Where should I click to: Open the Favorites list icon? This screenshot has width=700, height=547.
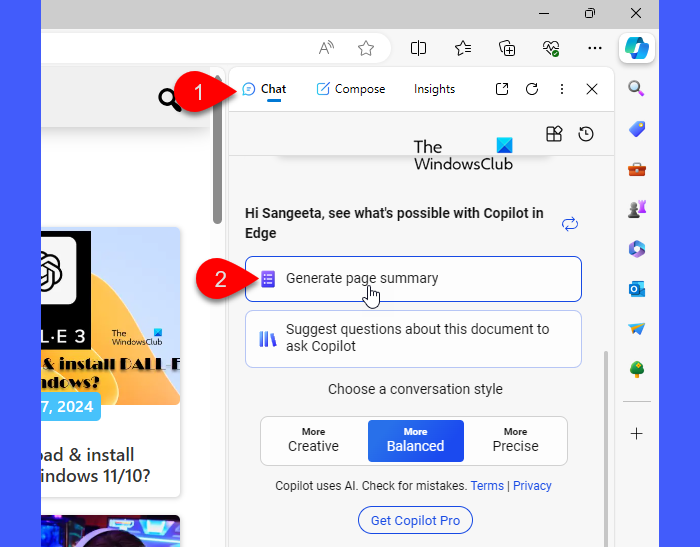coord(463,48)
